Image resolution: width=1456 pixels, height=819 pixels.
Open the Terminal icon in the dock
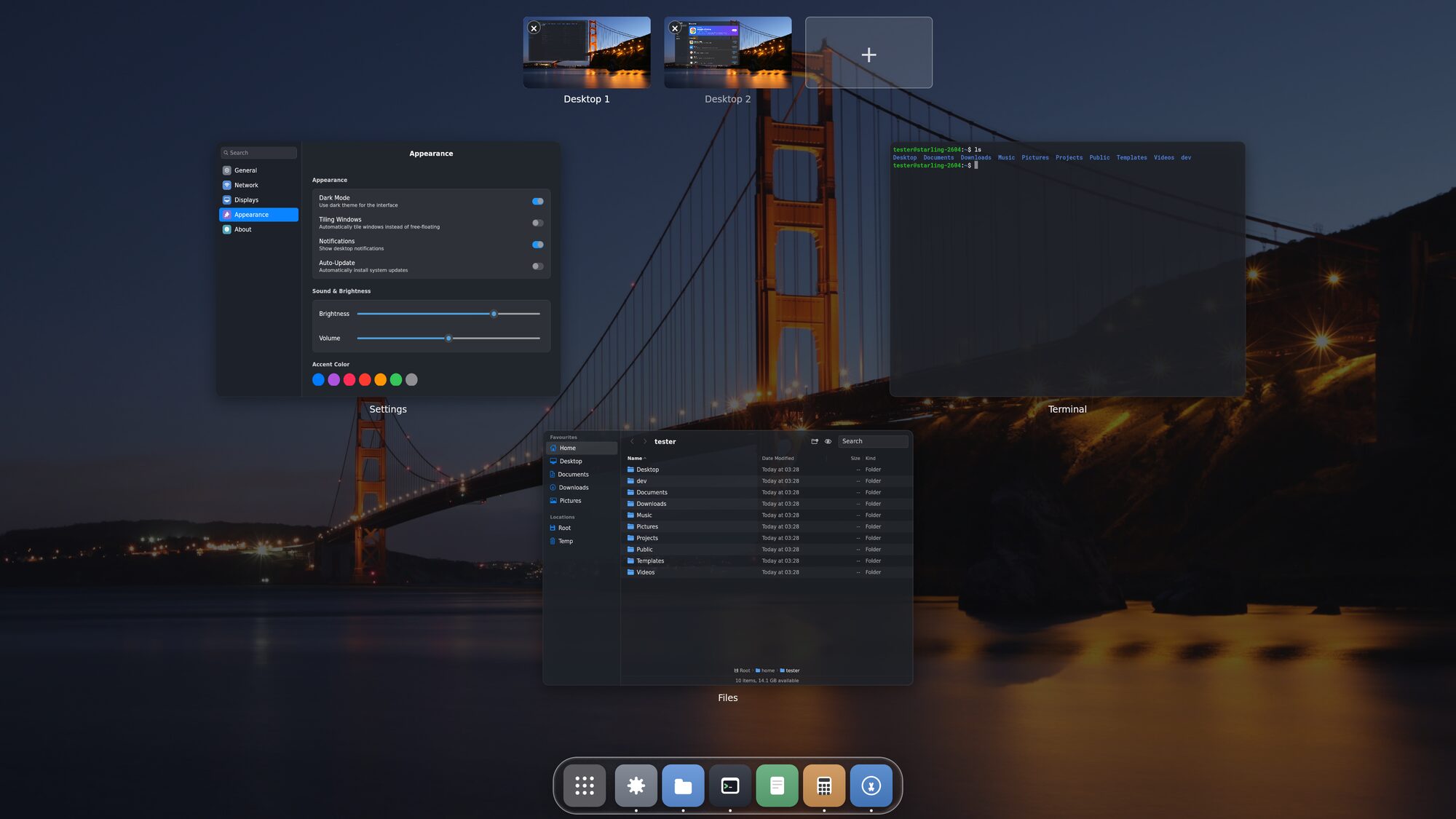click(730, 786)
